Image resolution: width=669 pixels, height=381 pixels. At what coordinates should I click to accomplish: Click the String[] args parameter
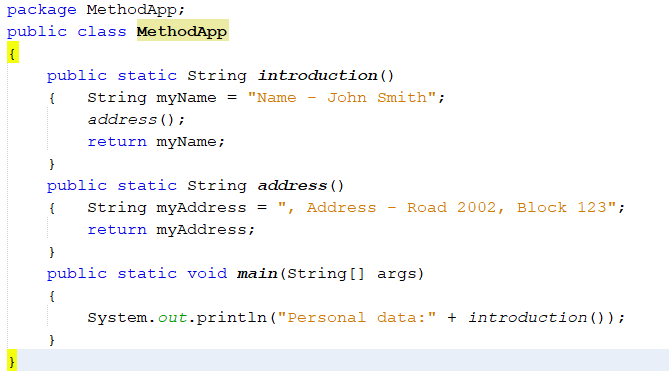(355, 273)
